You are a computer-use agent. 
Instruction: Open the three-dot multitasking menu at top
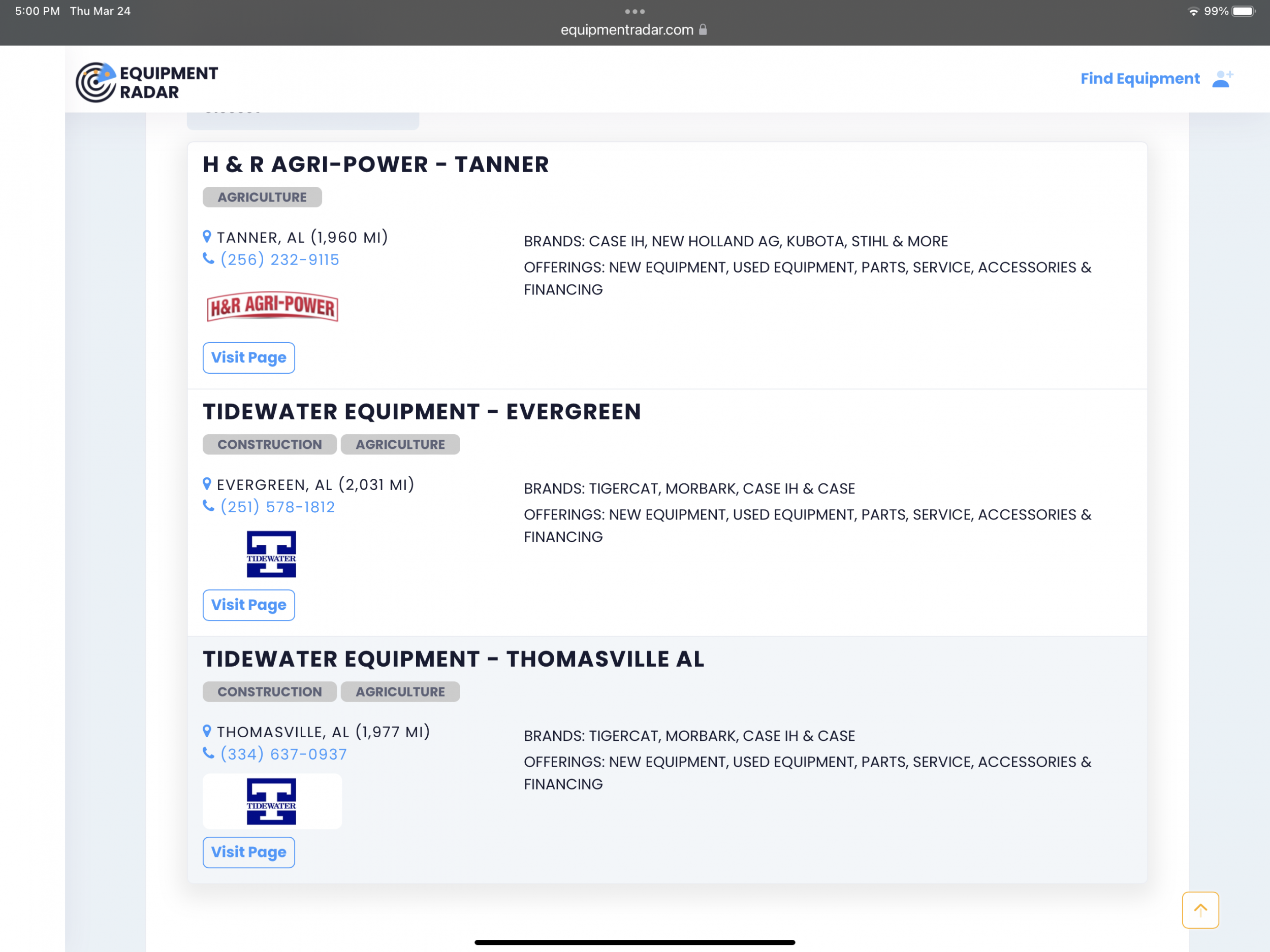tap(634, 12)
